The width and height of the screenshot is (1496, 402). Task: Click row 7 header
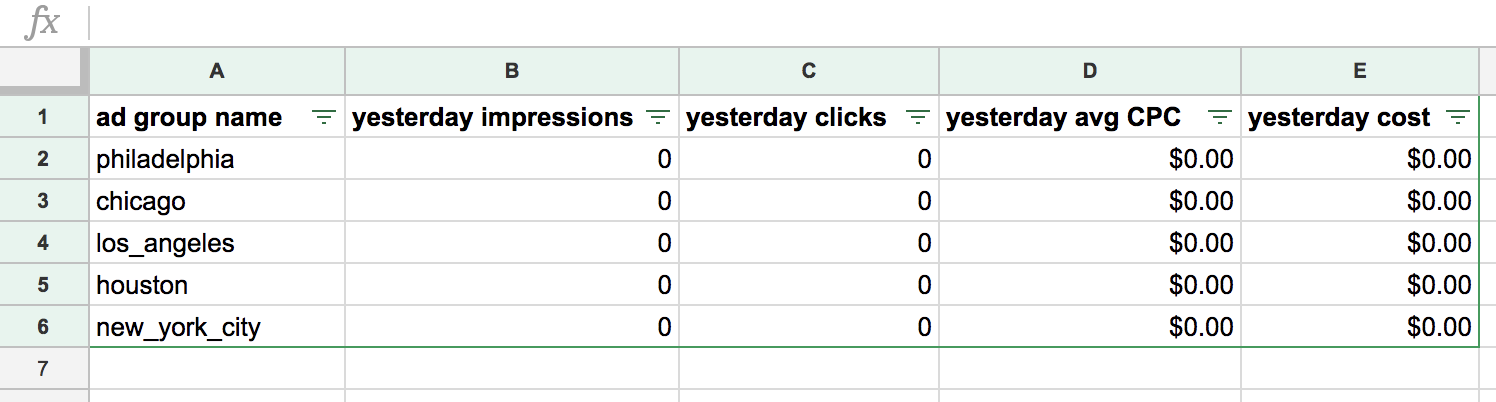[x=43, y=369]
